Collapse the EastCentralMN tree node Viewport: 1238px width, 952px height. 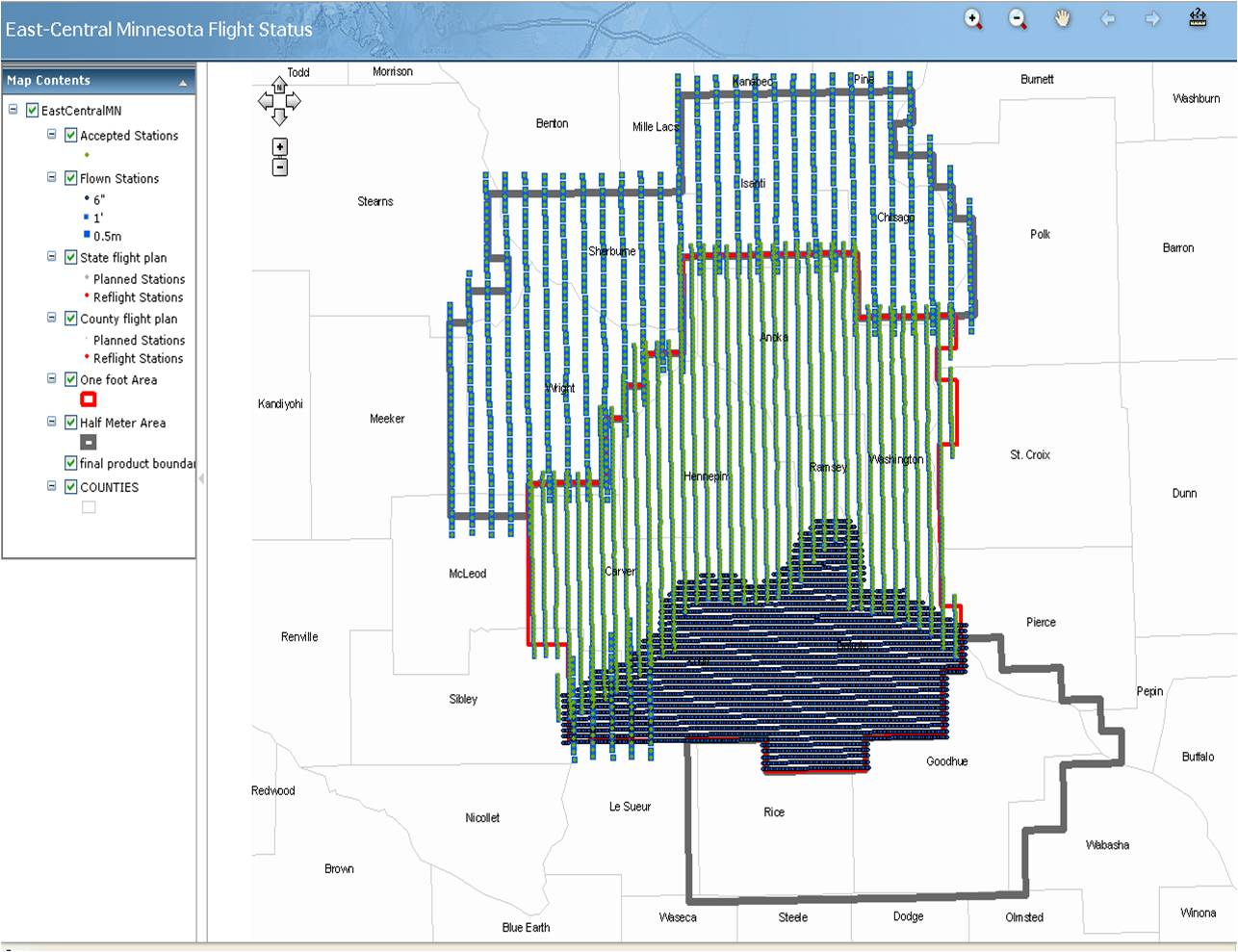pos(13,110)
